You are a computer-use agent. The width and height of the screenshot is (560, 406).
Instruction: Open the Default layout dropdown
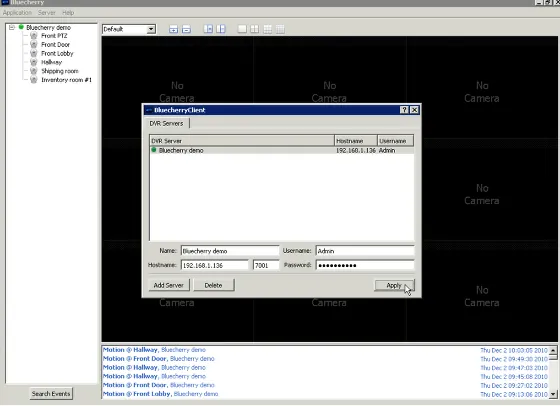click(151, 29)
